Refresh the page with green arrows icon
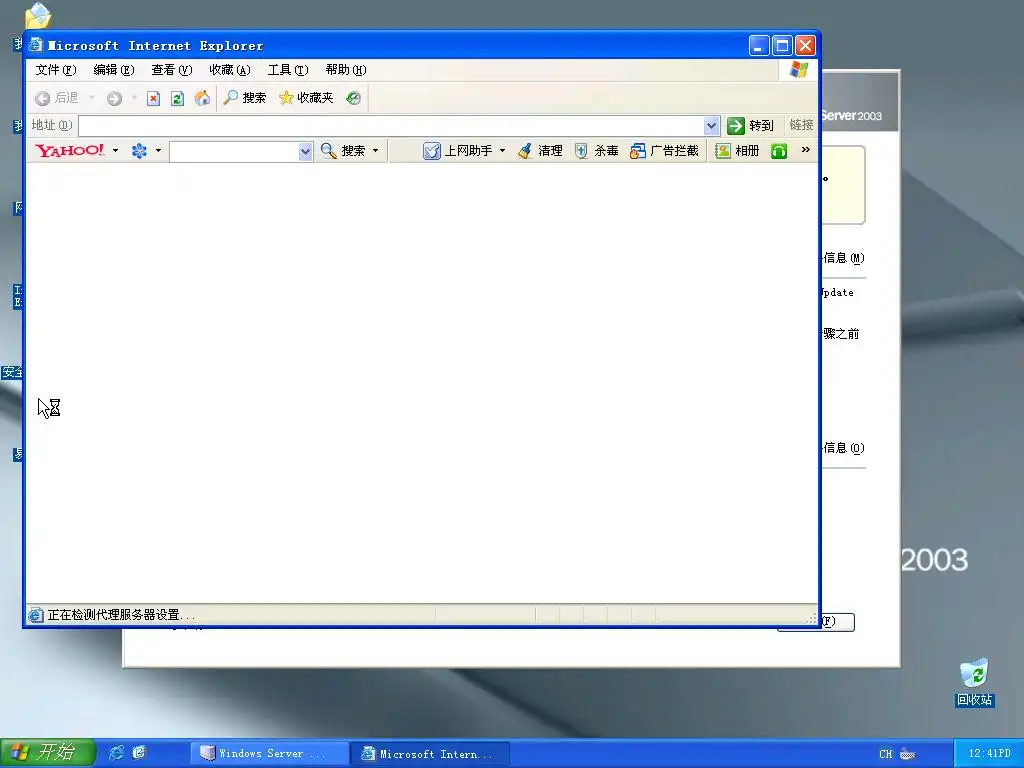This screenshot has height=768, width=1024. 177,99
